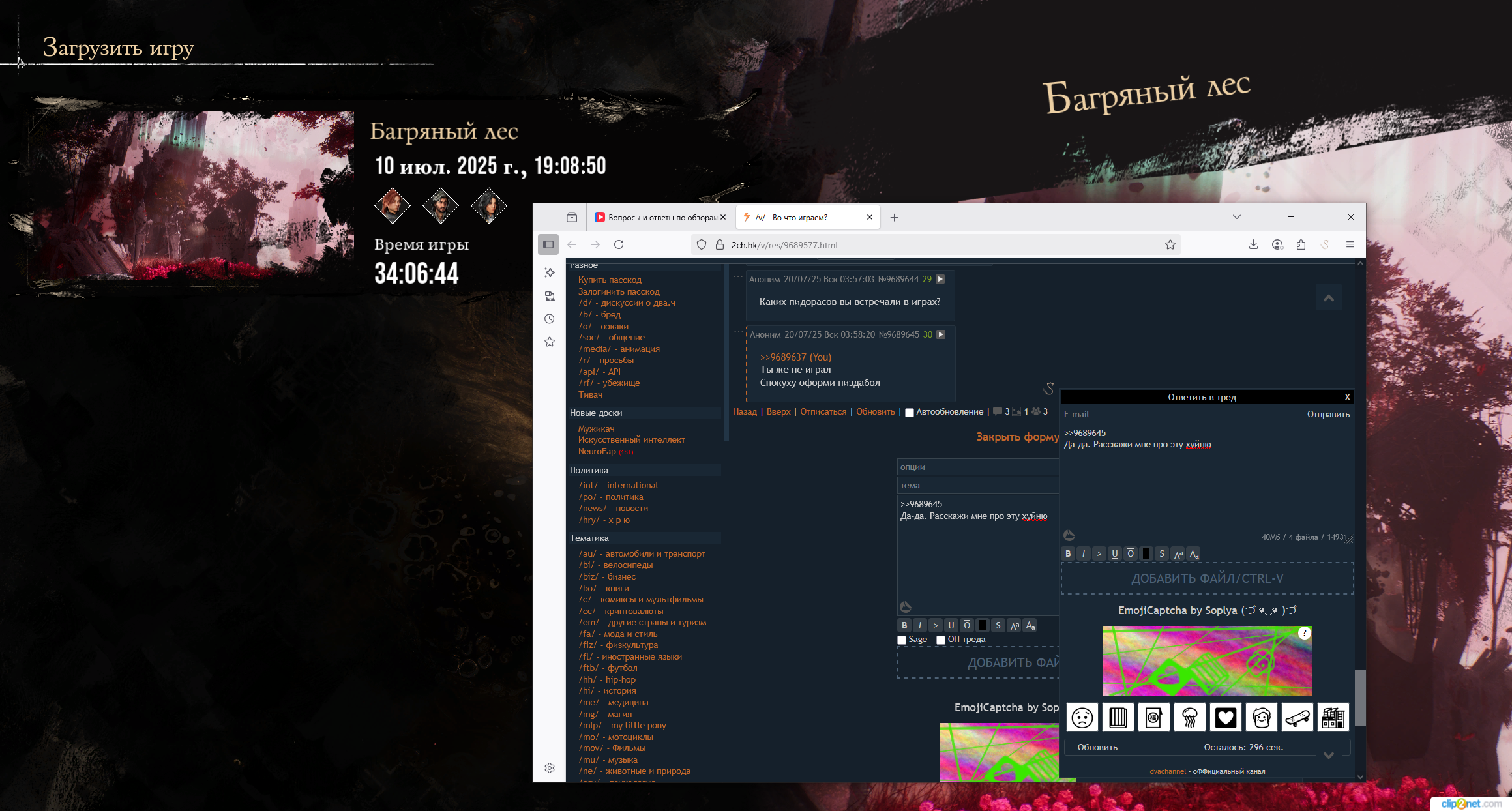
Task: Bookmark page with address bar star
Action: [x=1170, y=244]
